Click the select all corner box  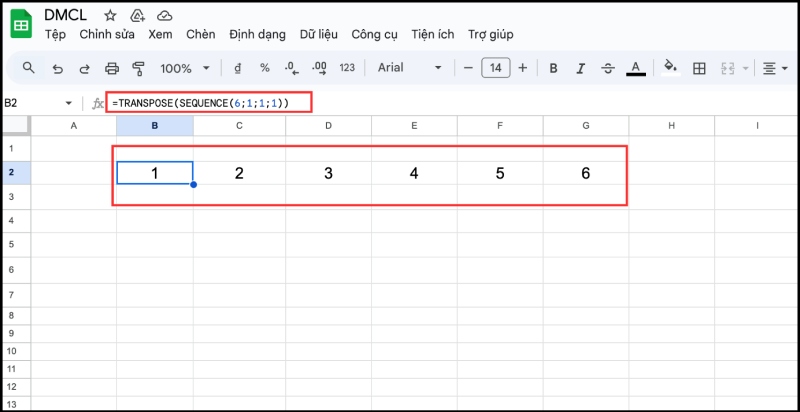(16, 125)
